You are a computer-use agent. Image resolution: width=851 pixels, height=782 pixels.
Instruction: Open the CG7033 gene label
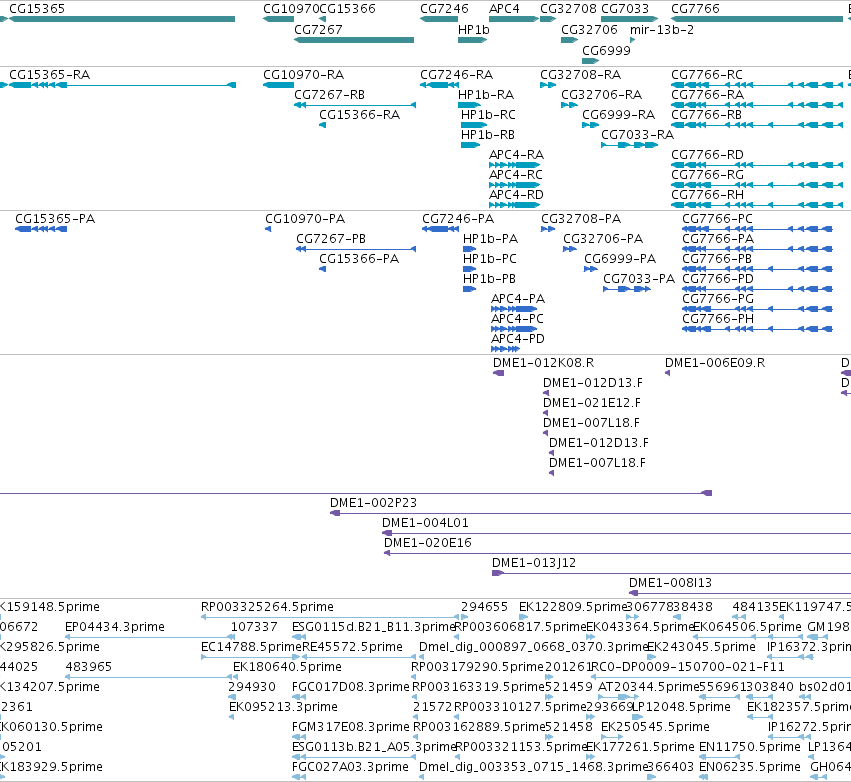625,9
